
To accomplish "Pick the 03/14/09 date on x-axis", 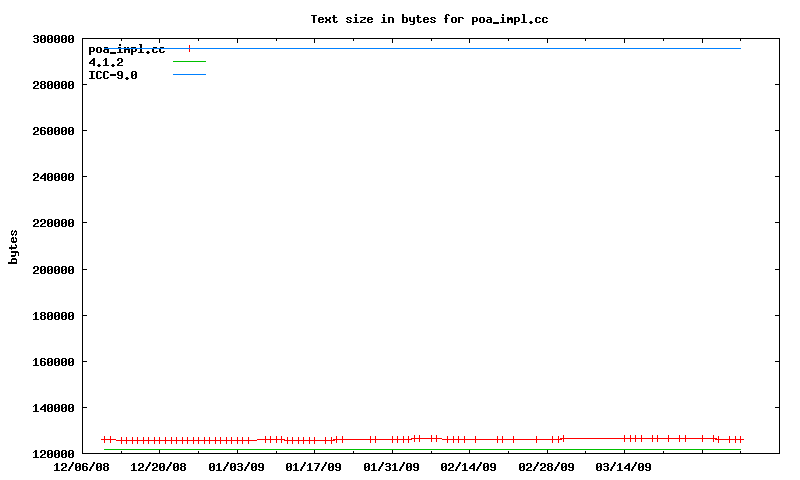I will [624, 467].
